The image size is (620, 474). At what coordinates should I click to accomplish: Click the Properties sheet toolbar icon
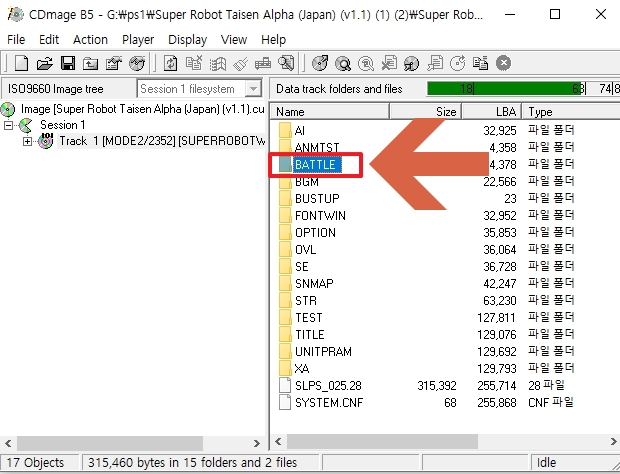point(113,63)
